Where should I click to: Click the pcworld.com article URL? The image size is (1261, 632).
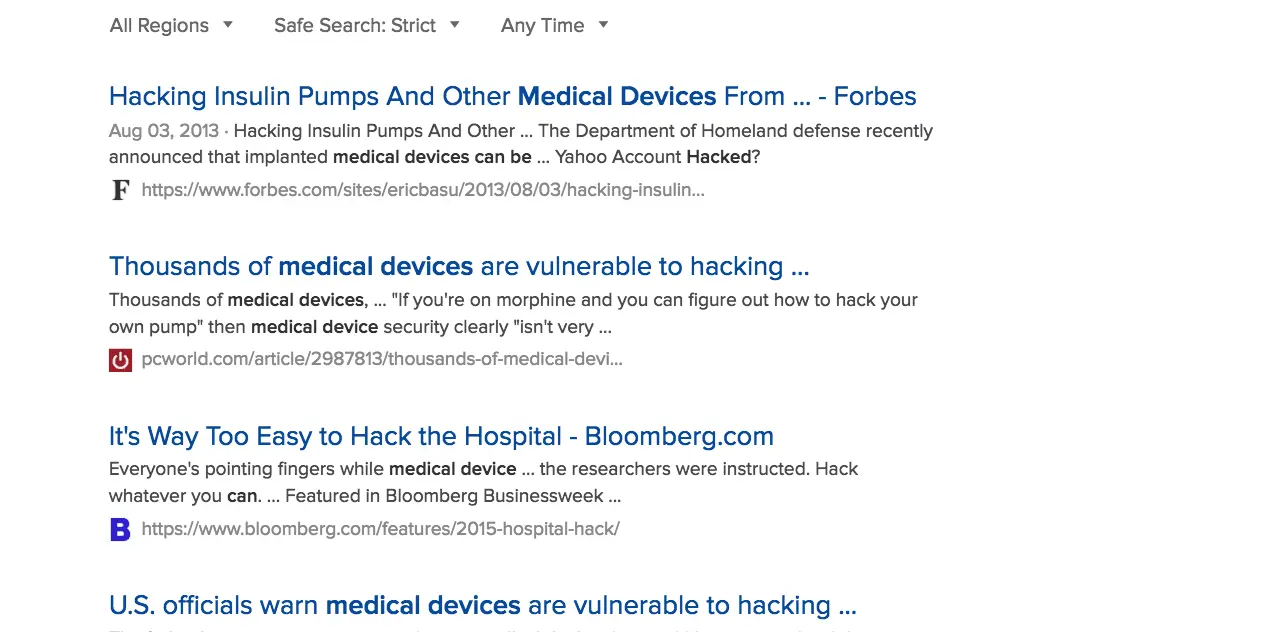pos(382,359)
